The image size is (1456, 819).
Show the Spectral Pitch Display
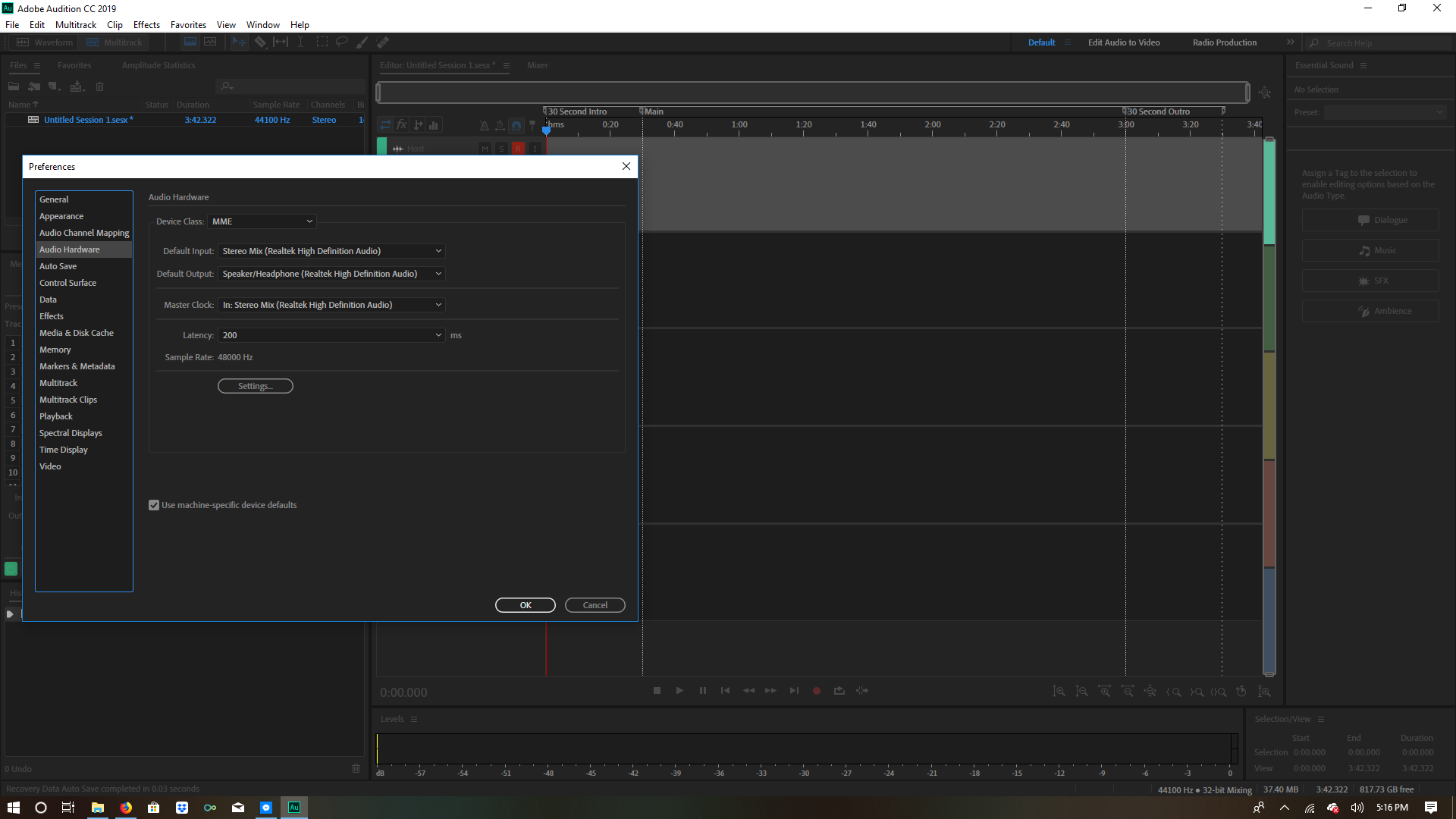(x=210, y=42)
